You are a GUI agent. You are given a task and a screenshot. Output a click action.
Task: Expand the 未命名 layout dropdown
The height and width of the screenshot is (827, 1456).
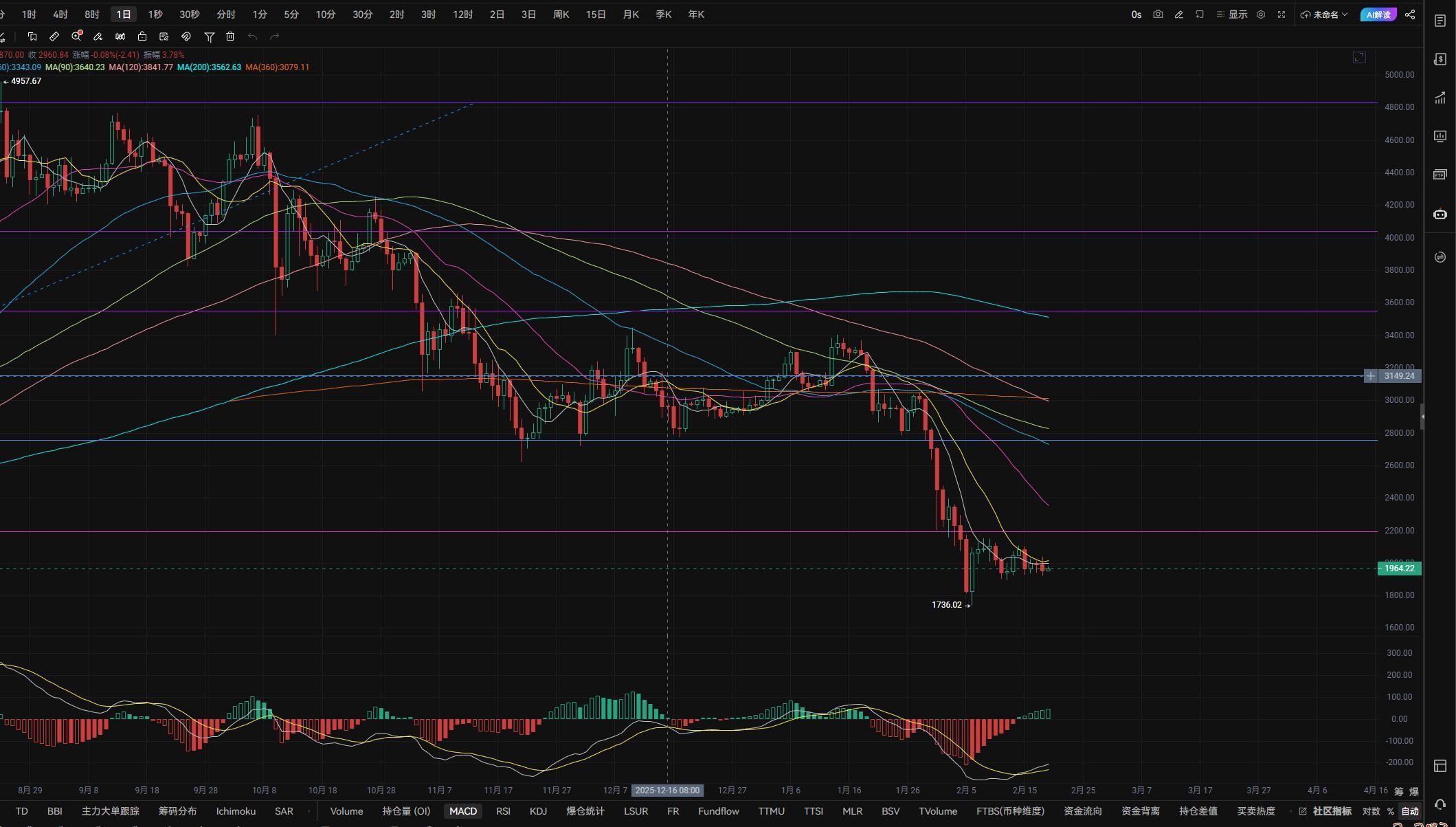1324,14
